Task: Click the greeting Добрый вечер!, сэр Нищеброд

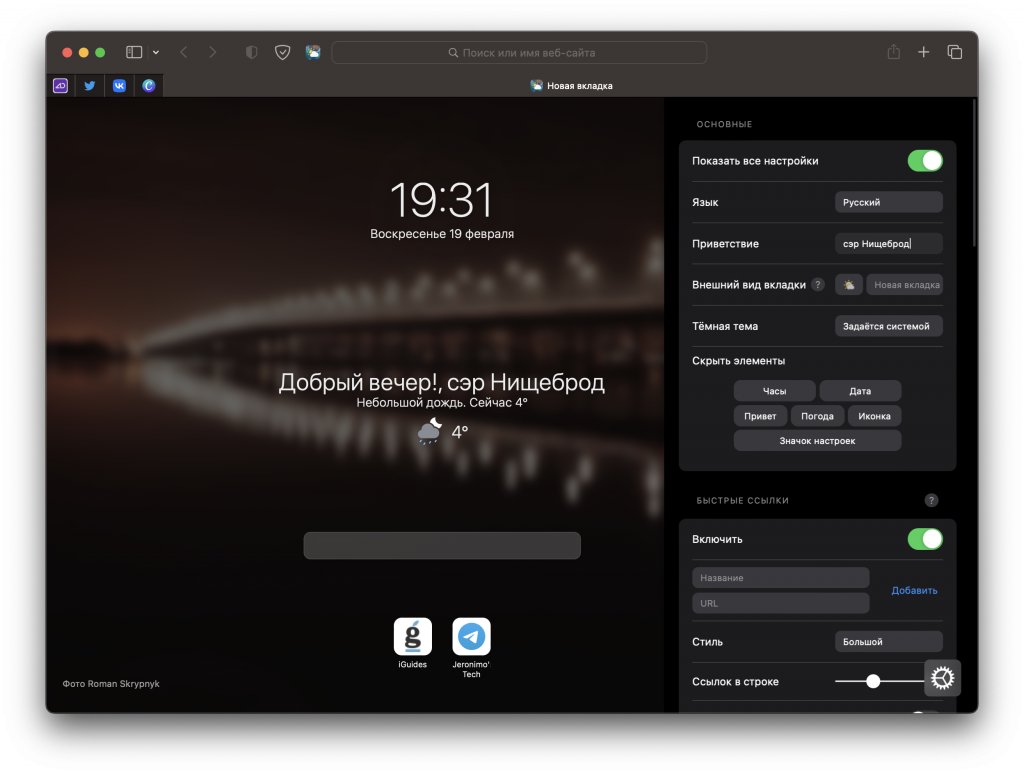Action: point(442,382)
